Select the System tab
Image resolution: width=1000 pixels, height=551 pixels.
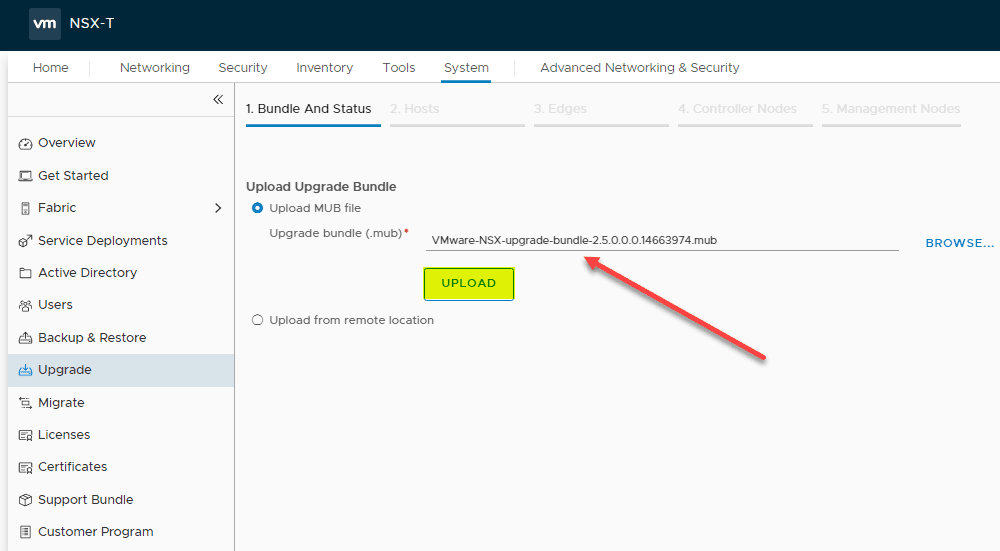point(466,68)
